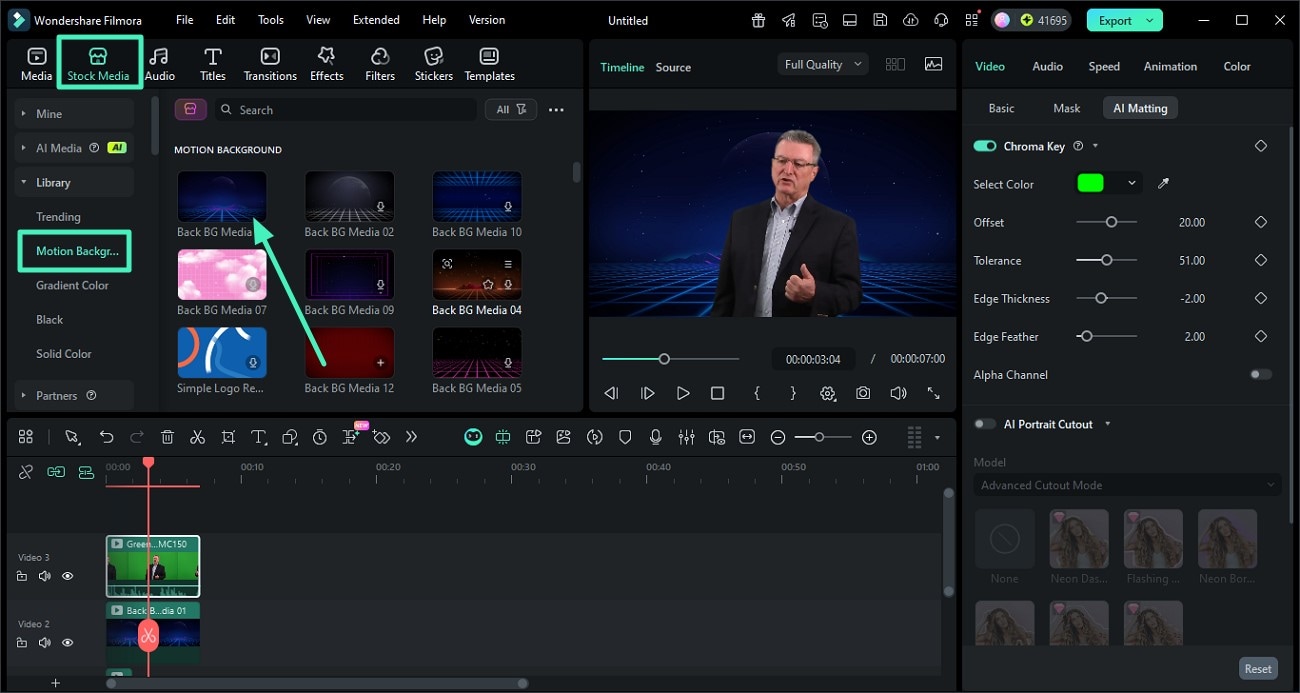Open the Full Quality dropdown

822,64
